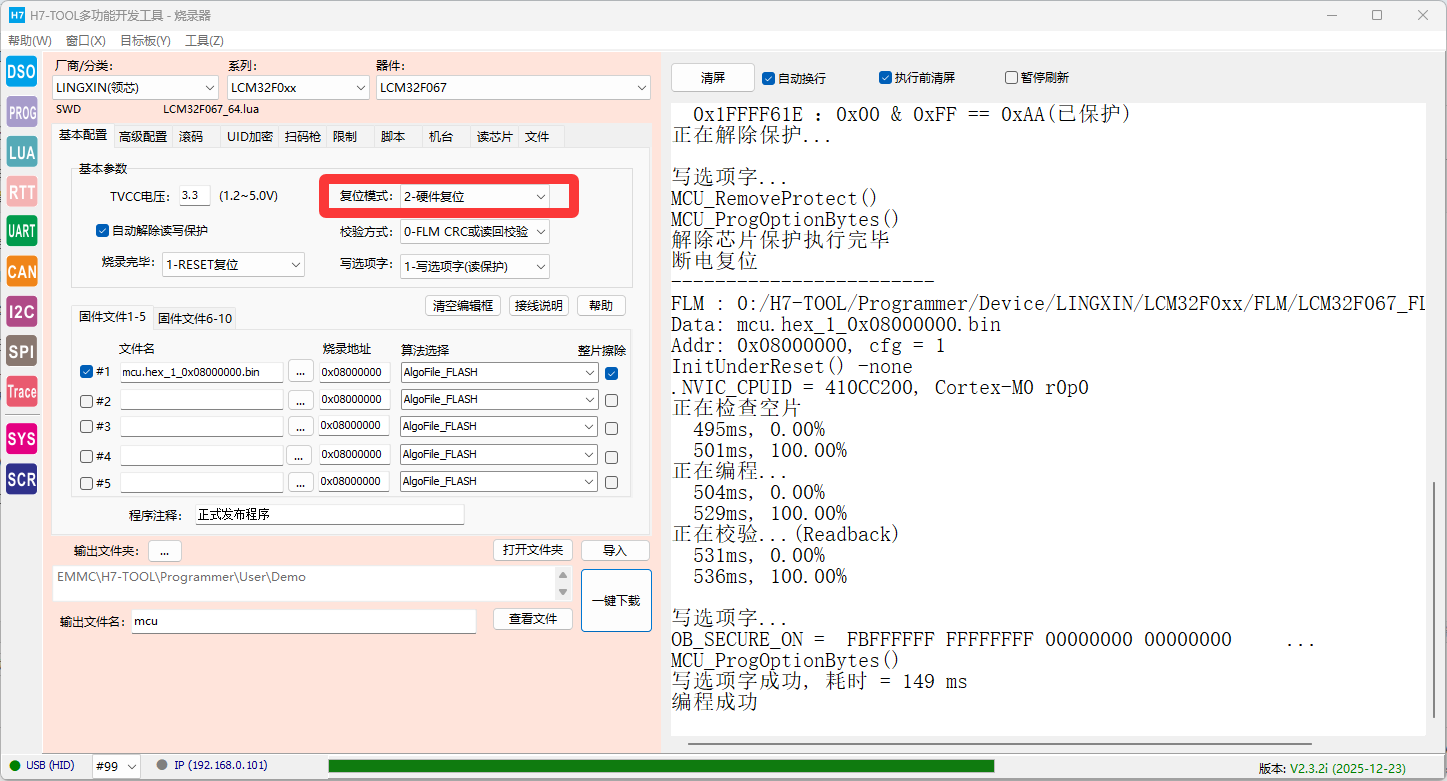Viewport: 1447px width, 781px height.
Task: Expand the 烧录完毕 RESET dropdown
Action: [234, 266]
